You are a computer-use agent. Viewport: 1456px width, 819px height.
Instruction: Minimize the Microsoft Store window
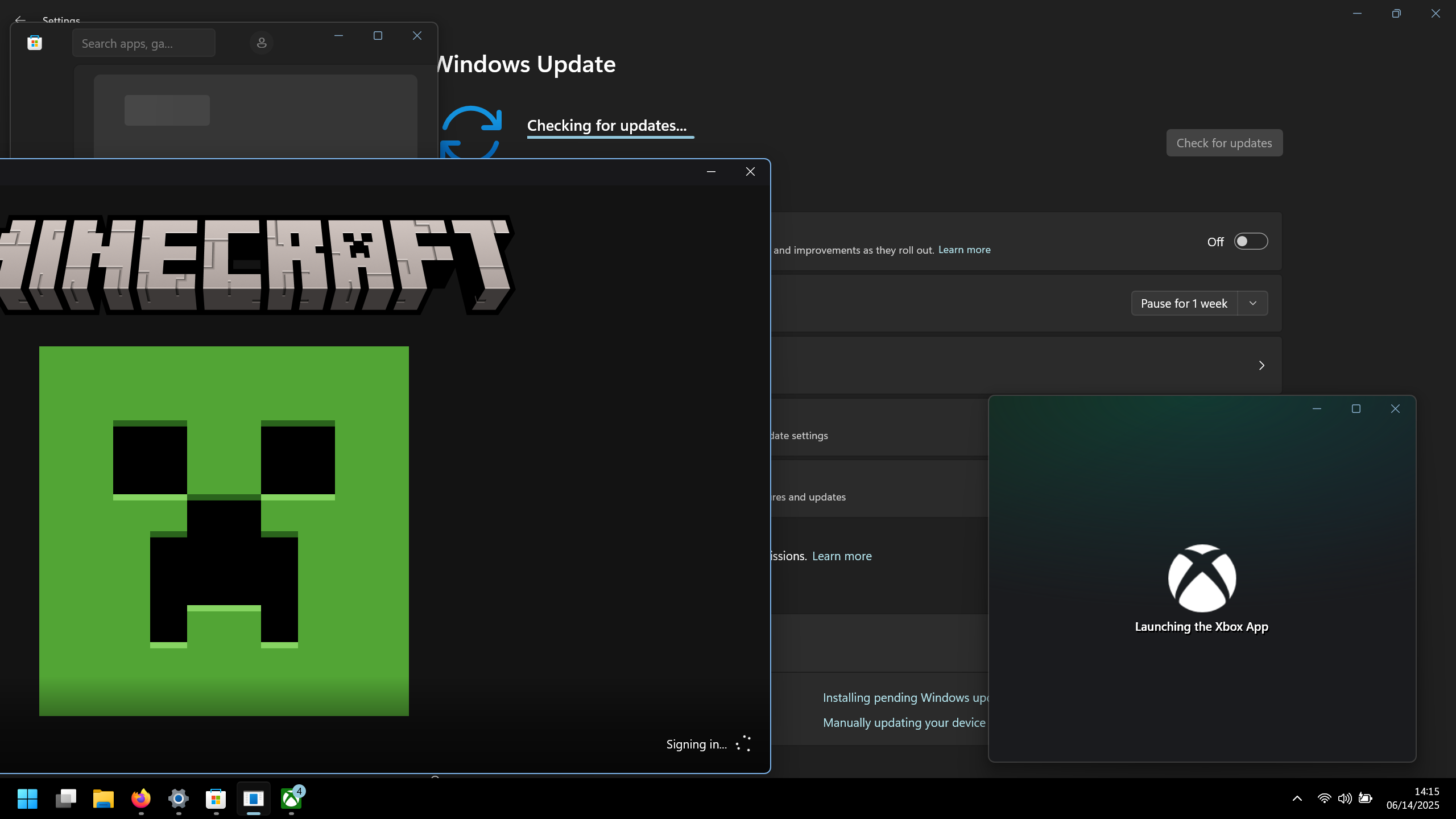point(338,36)
